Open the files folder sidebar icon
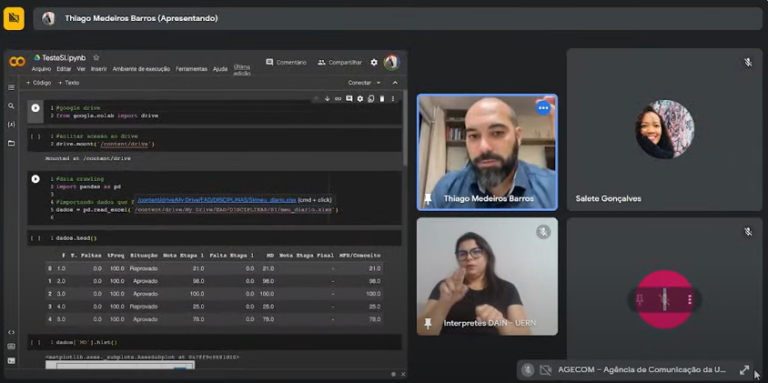 click(11, 143)
